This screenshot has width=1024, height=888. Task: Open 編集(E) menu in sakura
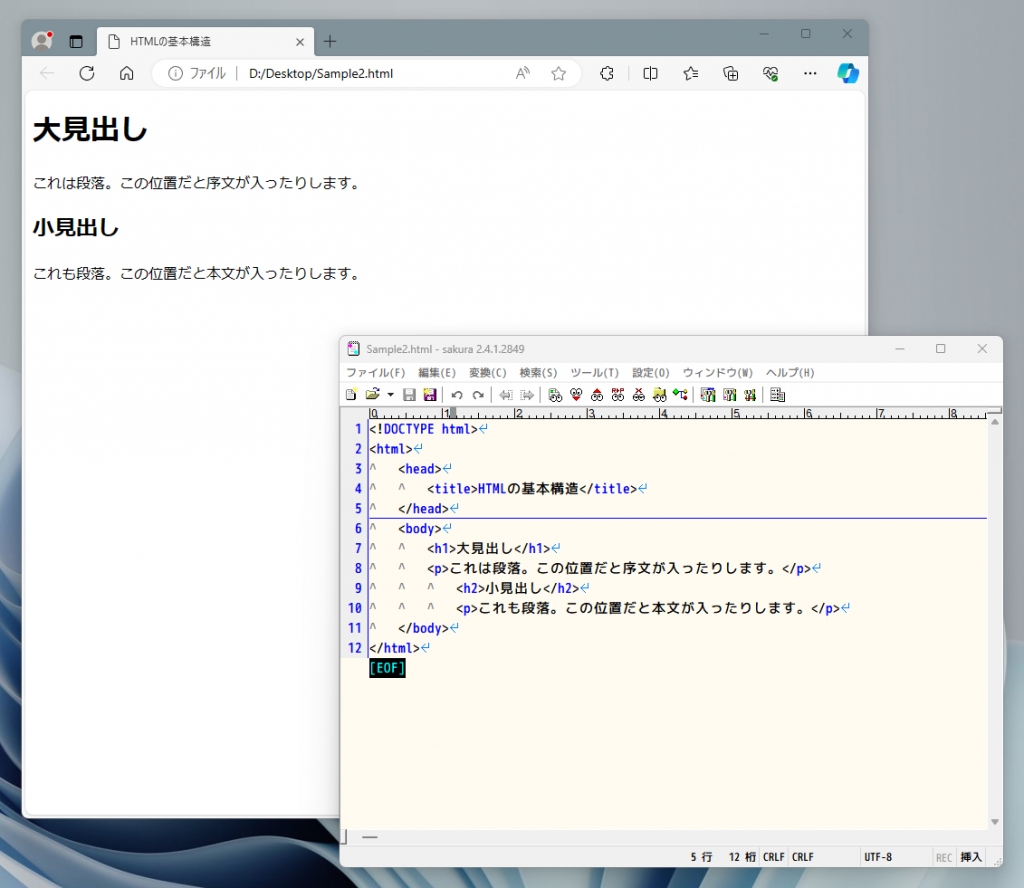click(x=437, y=373)
